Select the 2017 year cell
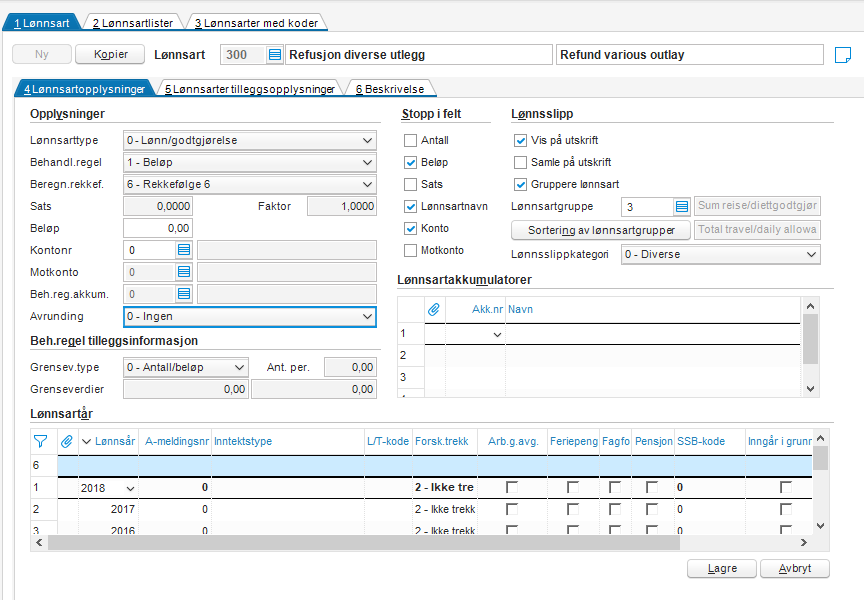This screenshot has height=600, width=864. click(x=109, y=509)
